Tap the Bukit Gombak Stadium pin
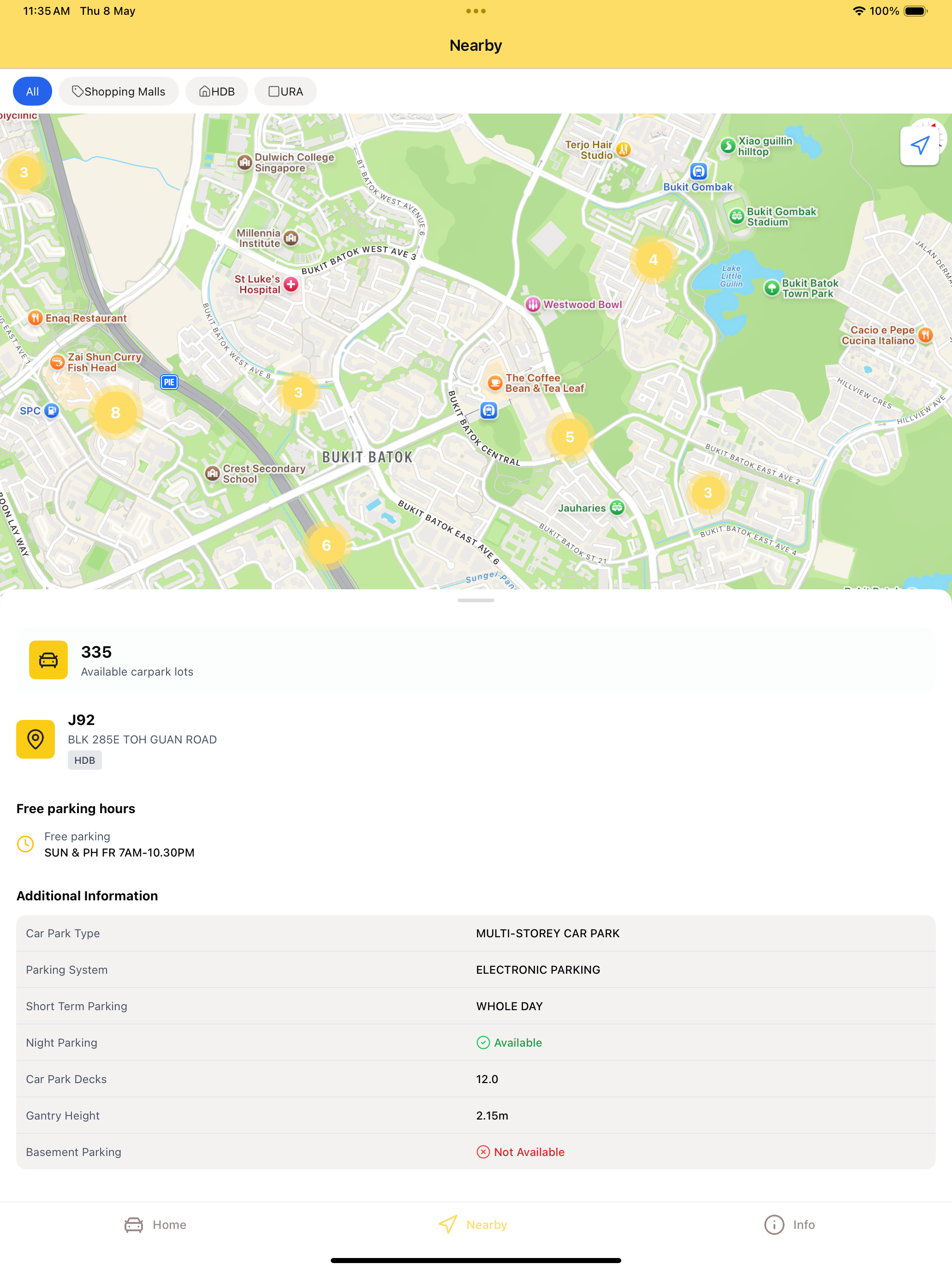 737,216
